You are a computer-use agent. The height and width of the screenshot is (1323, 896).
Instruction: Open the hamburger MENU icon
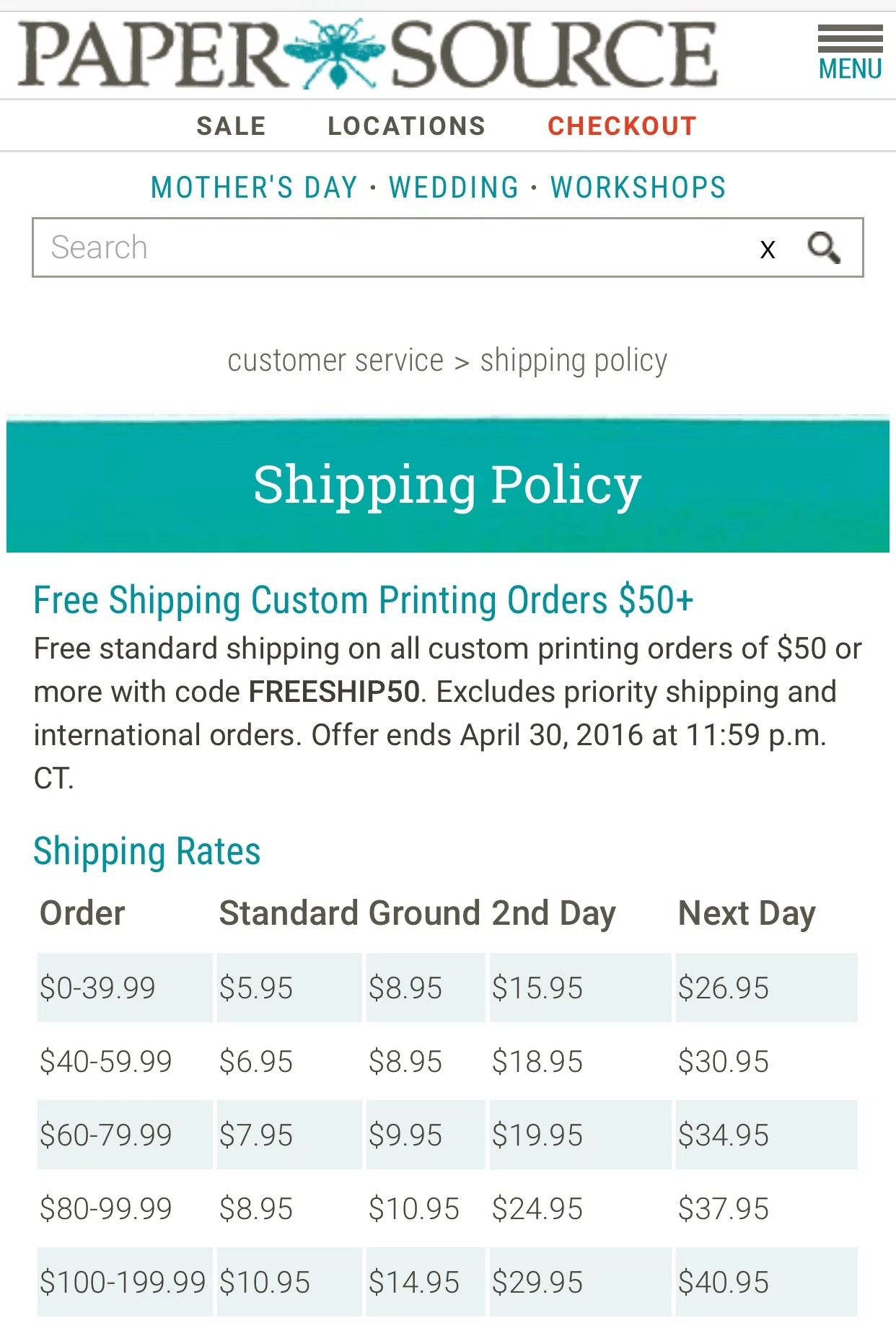coord(850,53)
